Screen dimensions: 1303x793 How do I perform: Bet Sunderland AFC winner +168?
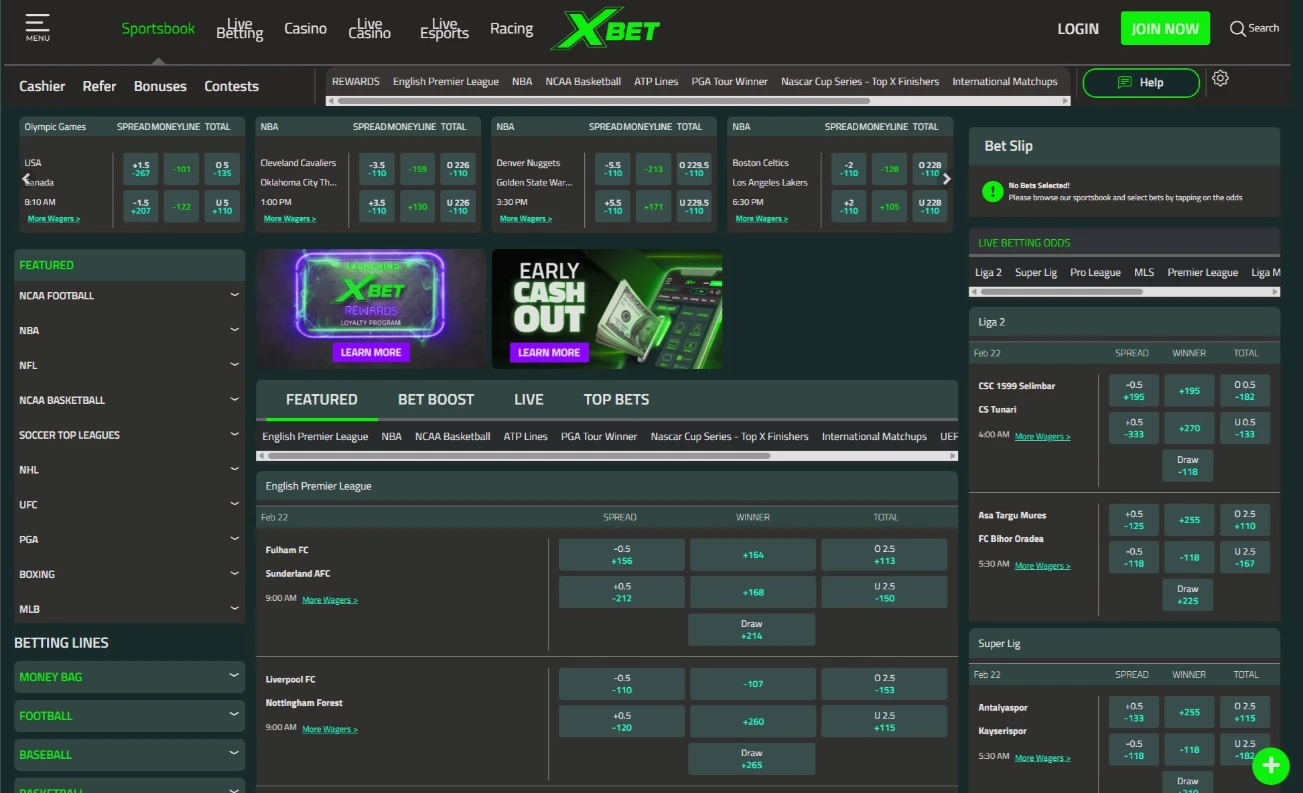pos(753,592)
